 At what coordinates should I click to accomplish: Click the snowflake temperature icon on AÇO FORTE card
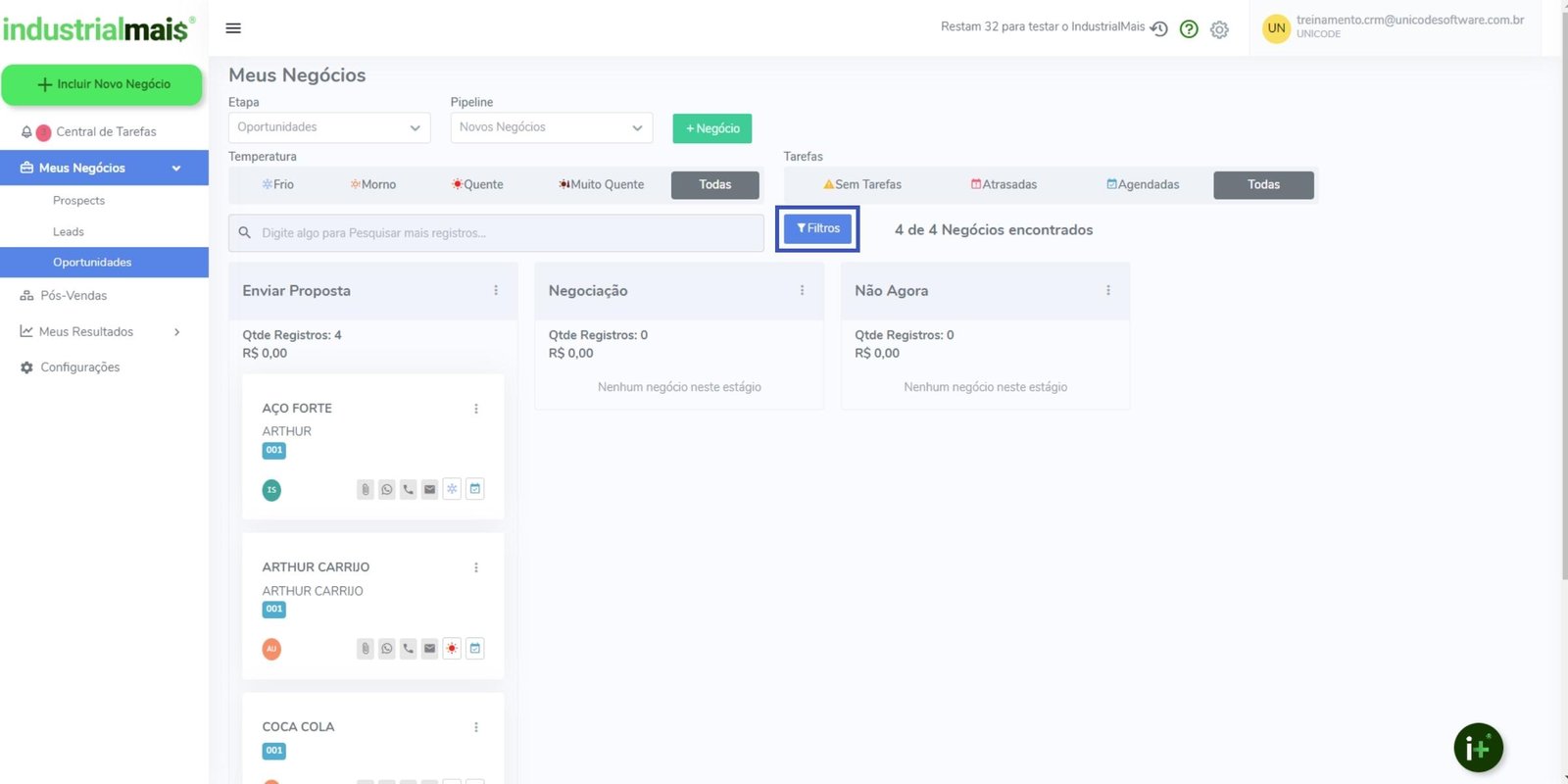tap(452, 489)
